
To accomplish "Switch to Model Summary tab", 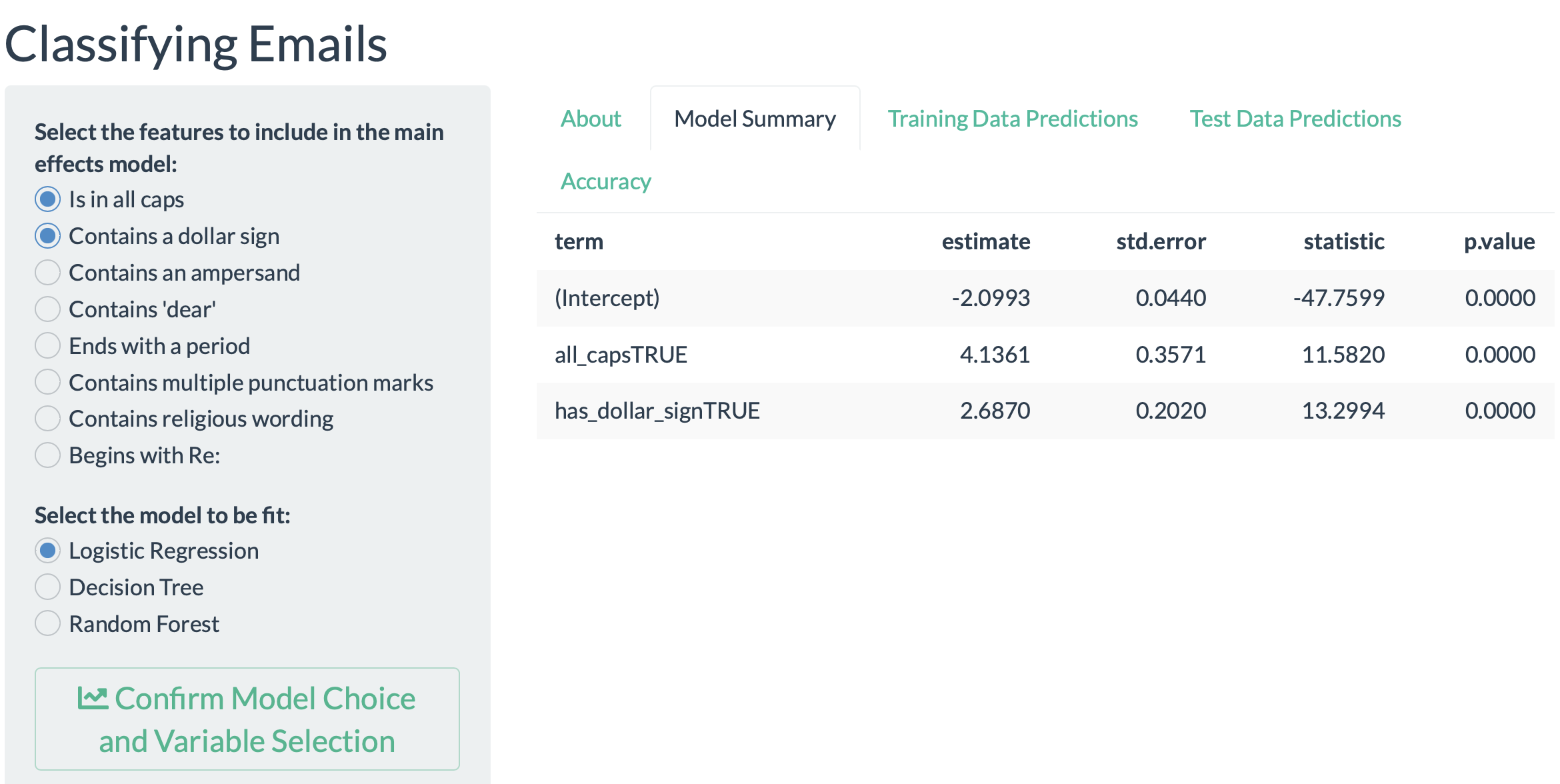I will [755, 119].
